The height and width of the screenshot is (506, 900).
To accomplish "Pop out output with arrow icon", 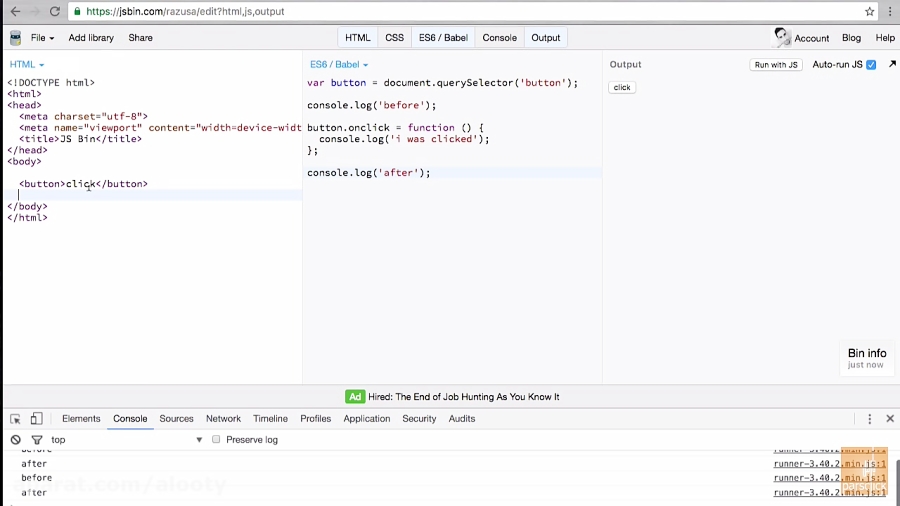I will (x=892, y=64).
